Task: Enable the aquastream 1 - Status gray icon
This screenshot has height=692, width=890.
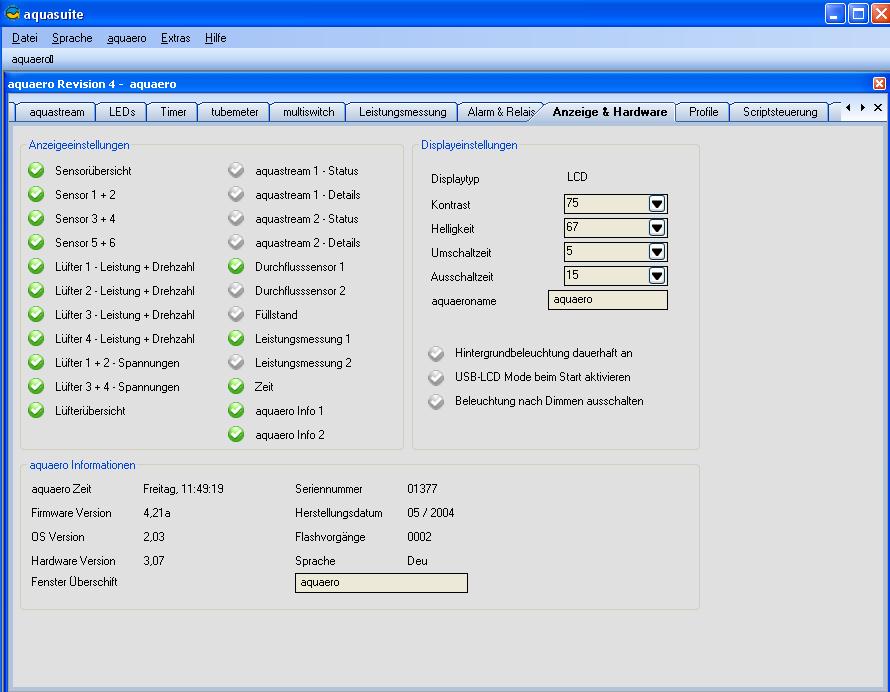Action: point(236,171)
